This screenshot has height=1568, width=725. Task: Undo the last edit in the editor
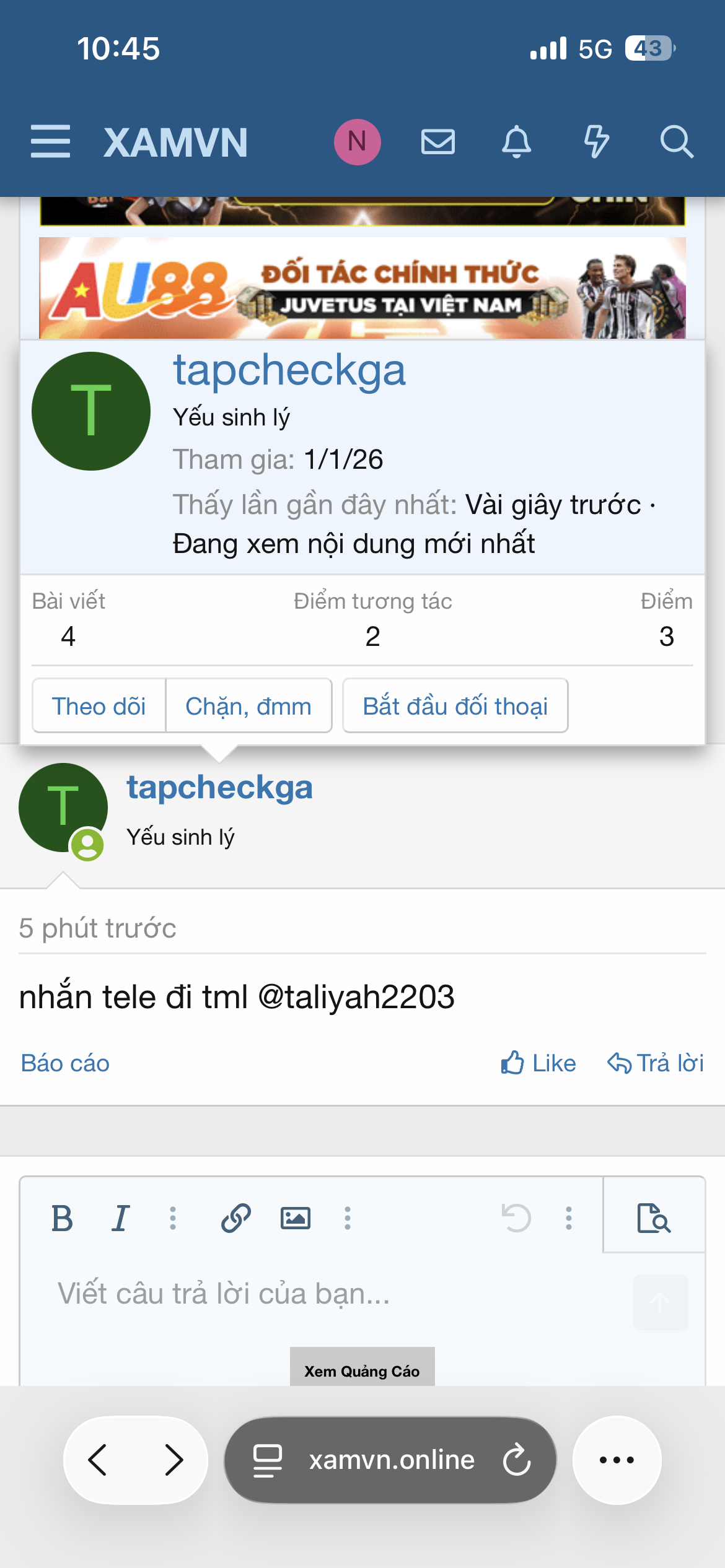[517, 1217]
